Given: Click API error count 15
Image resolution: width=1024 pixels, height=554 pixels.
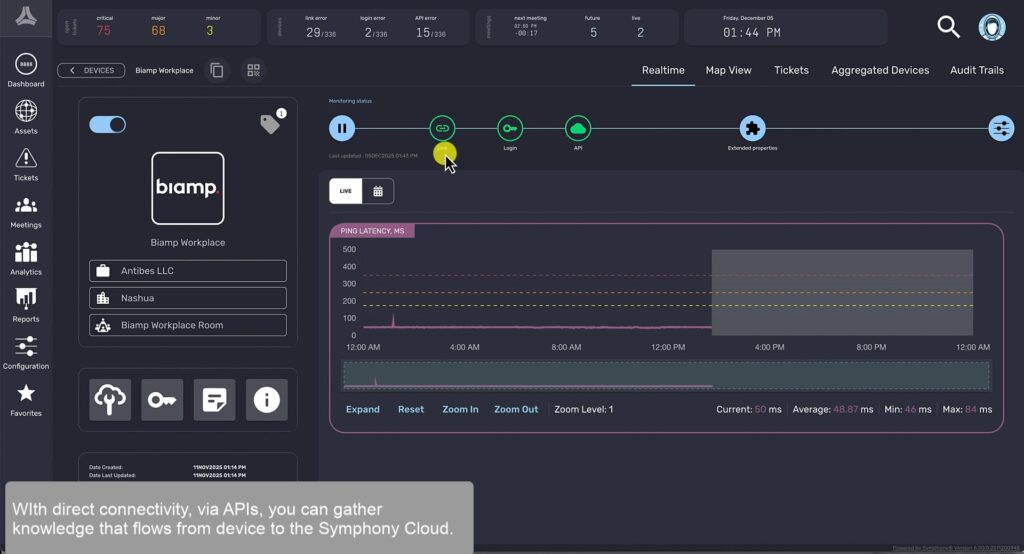Looking at the screenshot, I should coord(423,32).
